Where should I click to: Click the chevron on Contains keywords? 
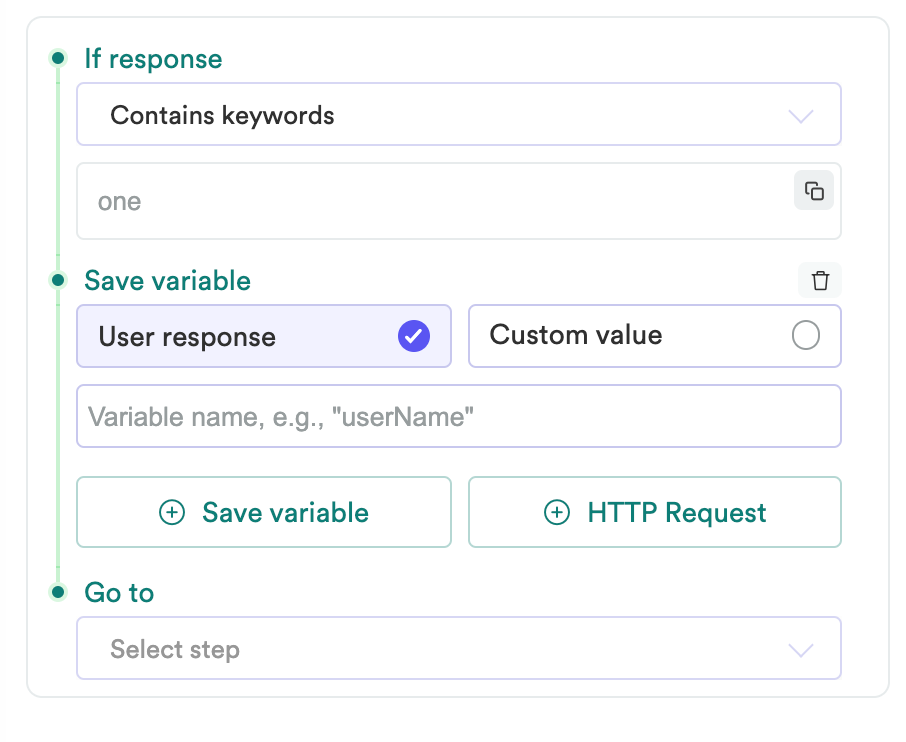point(801,116)
